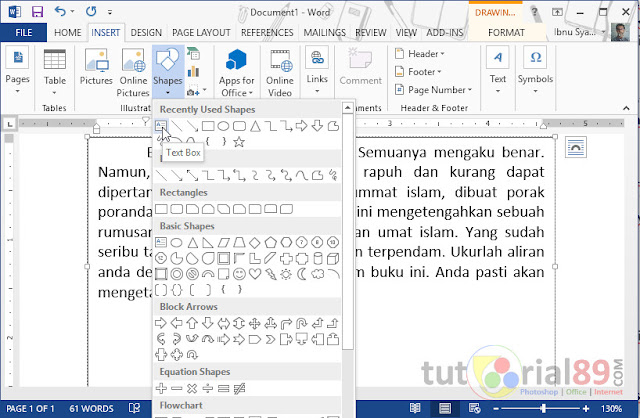Image resolution: width=640 pixels, height=418 pixels.
Task: Insert an Online Video
Action: (x=280, y=73)
